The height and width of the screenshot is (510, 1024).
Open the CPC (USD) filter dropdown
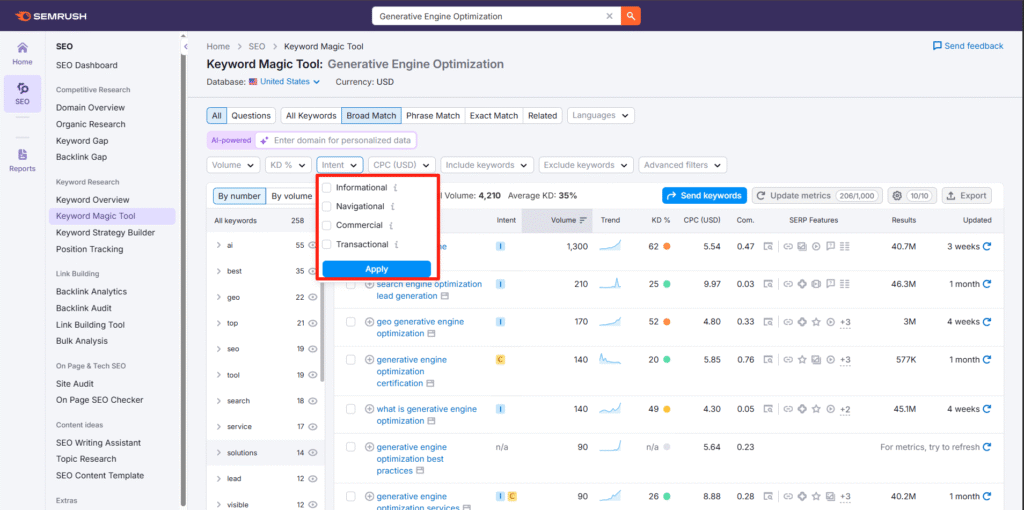(x=402, y=165)
